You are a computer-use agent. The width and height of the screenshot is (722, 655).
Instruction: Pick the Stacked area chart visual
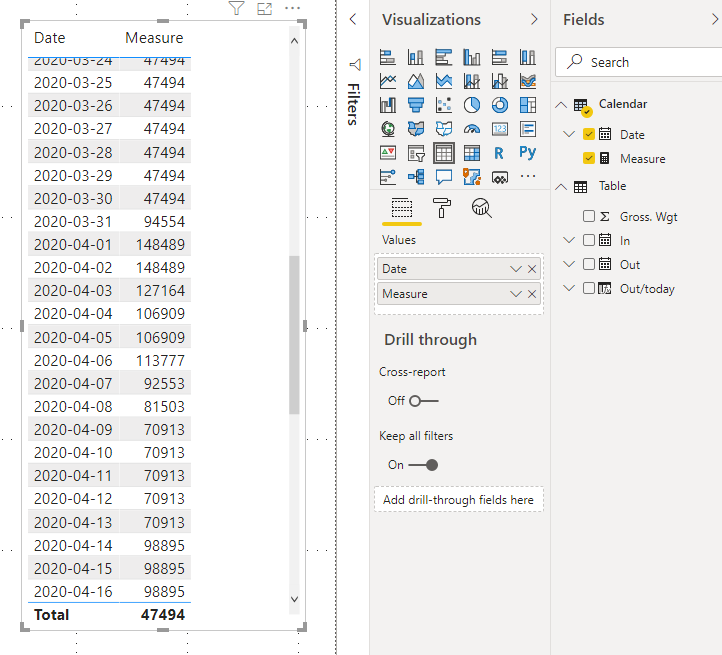click(444, 82)
